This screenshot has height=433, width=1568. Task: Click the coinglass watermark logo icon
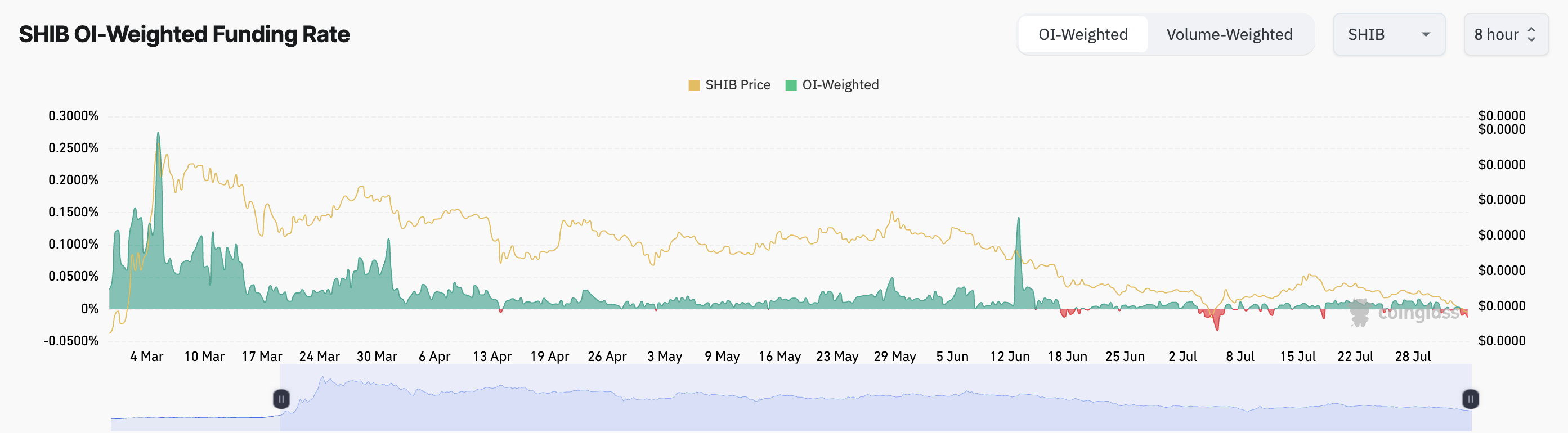tap(1359, 312)
